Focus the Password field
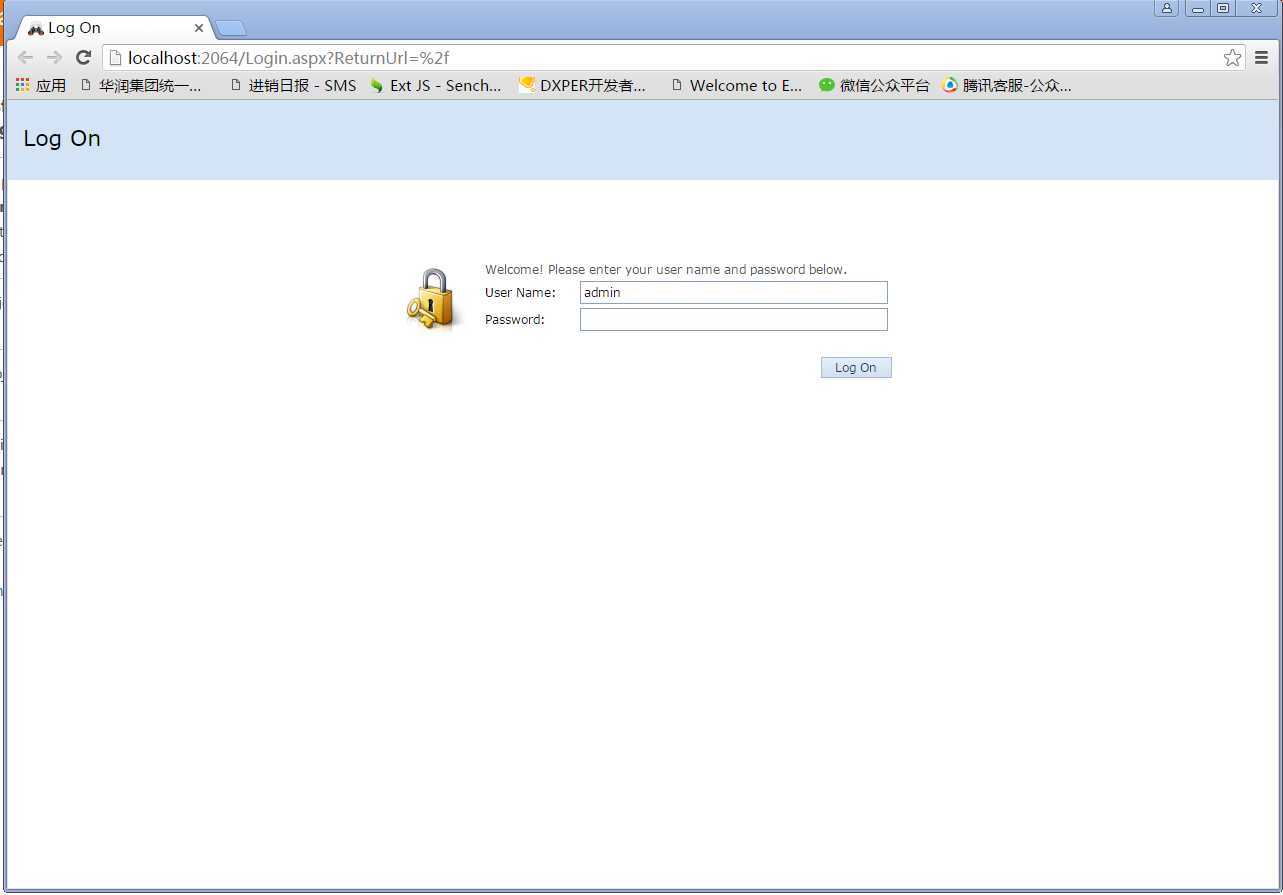 733,319
